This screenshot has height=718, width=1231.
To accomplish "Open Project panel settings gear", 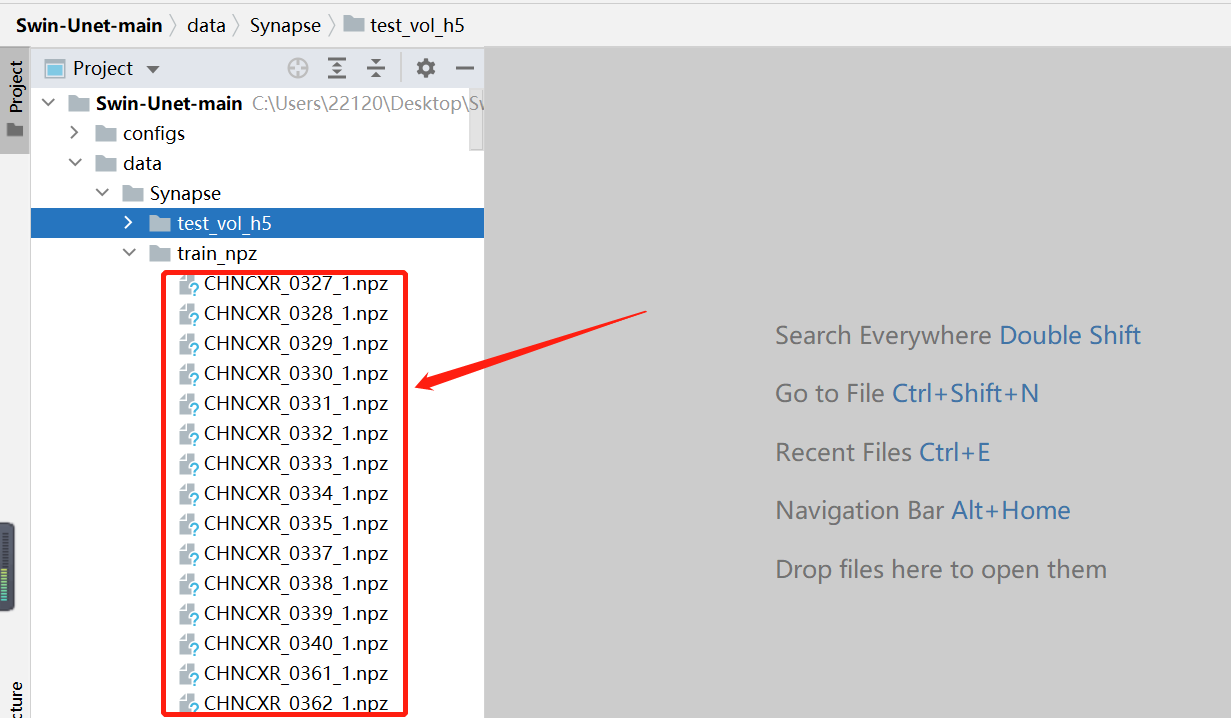I will (x=426, y=68).
